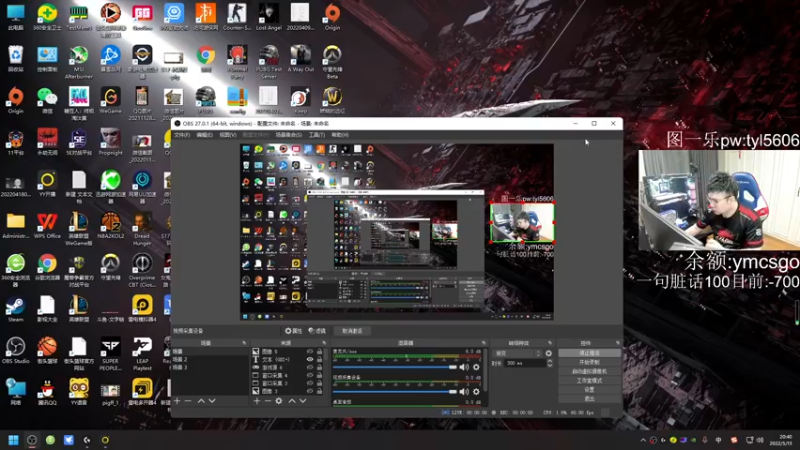The height and width of the screenshot is (450, 800).
Task: Adjust the 时长 300 ms duration stepper
Action: (549, 363)
